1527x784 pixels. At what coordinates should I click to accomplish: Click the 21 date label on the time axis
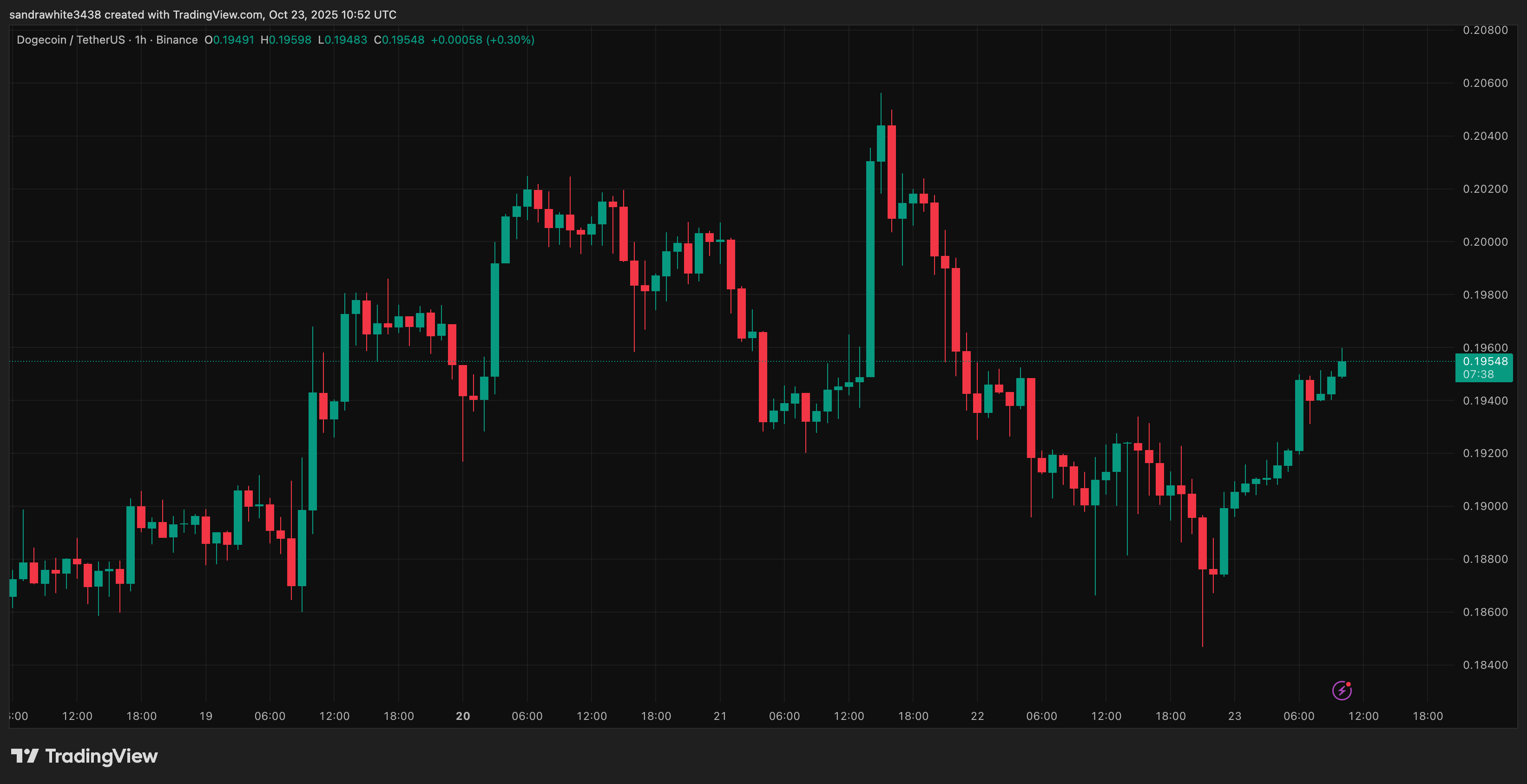[720, 716]
